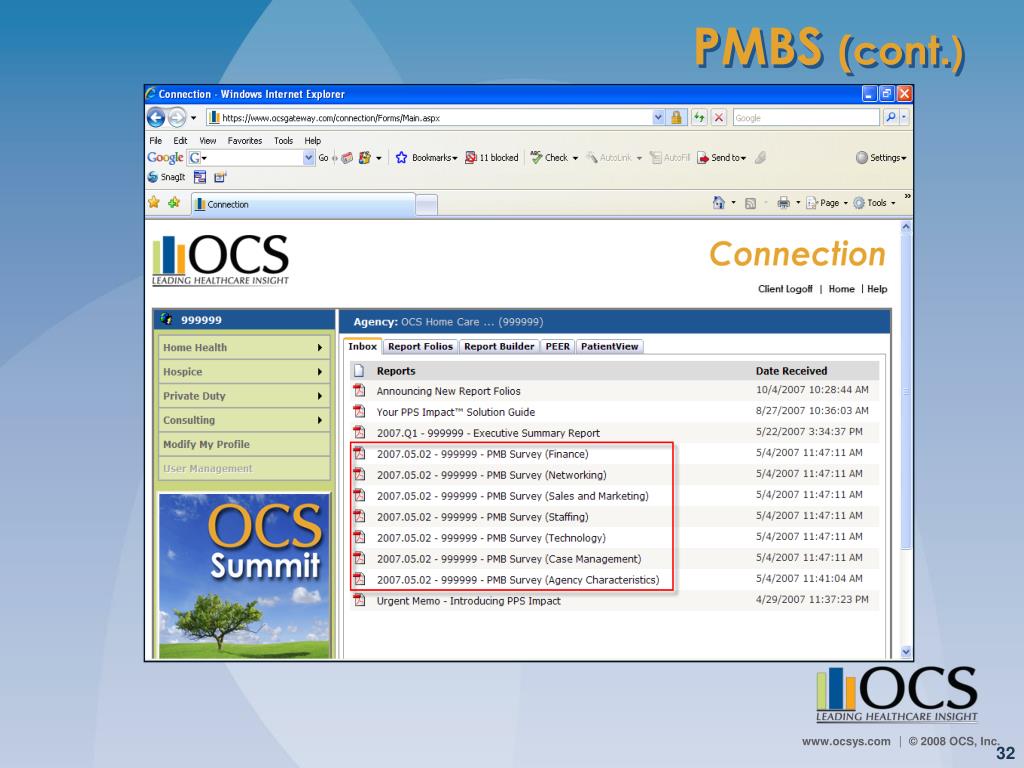Viewport: 1024px width, 768px height.
Task: Click the search magnifier icon
Action: 890,118
